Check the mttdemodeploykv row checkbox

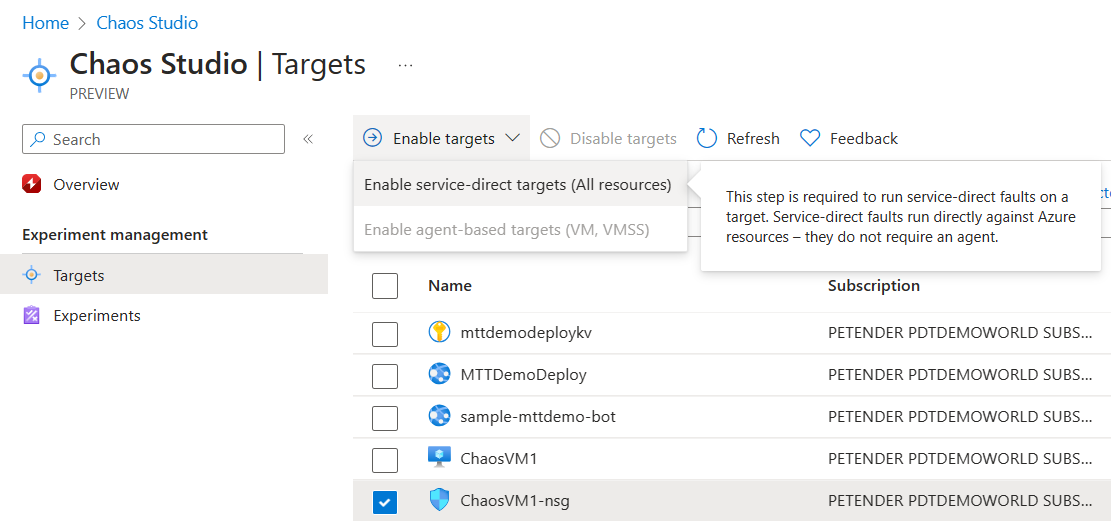coord(385,334)
